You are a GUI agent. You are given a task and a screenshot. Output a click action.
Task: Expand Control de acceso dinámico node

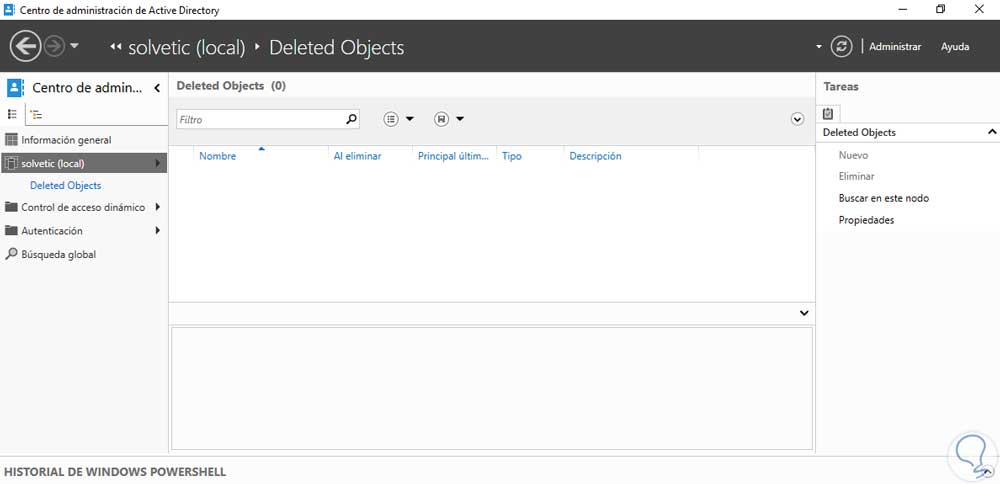point(158,208)
